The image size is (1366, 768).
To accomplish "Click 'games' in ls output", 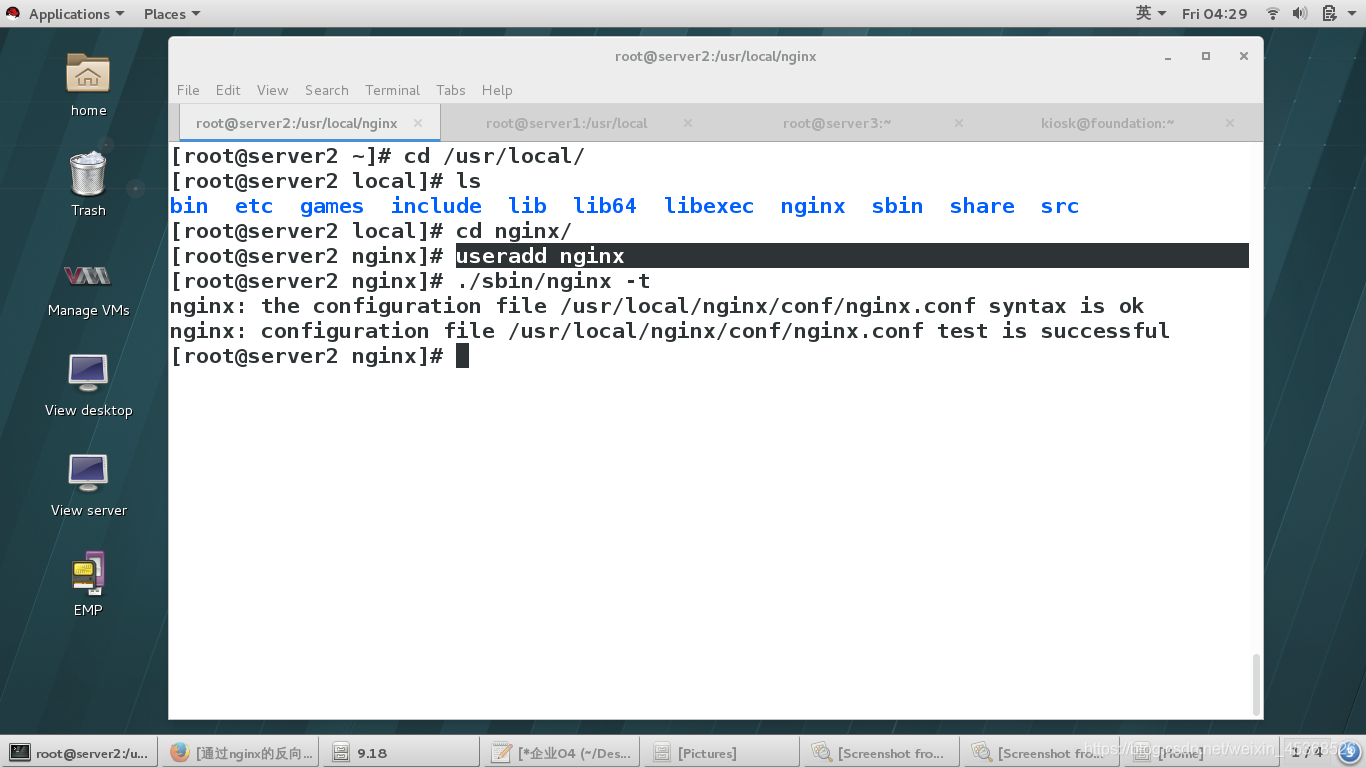I will (332, 206).
